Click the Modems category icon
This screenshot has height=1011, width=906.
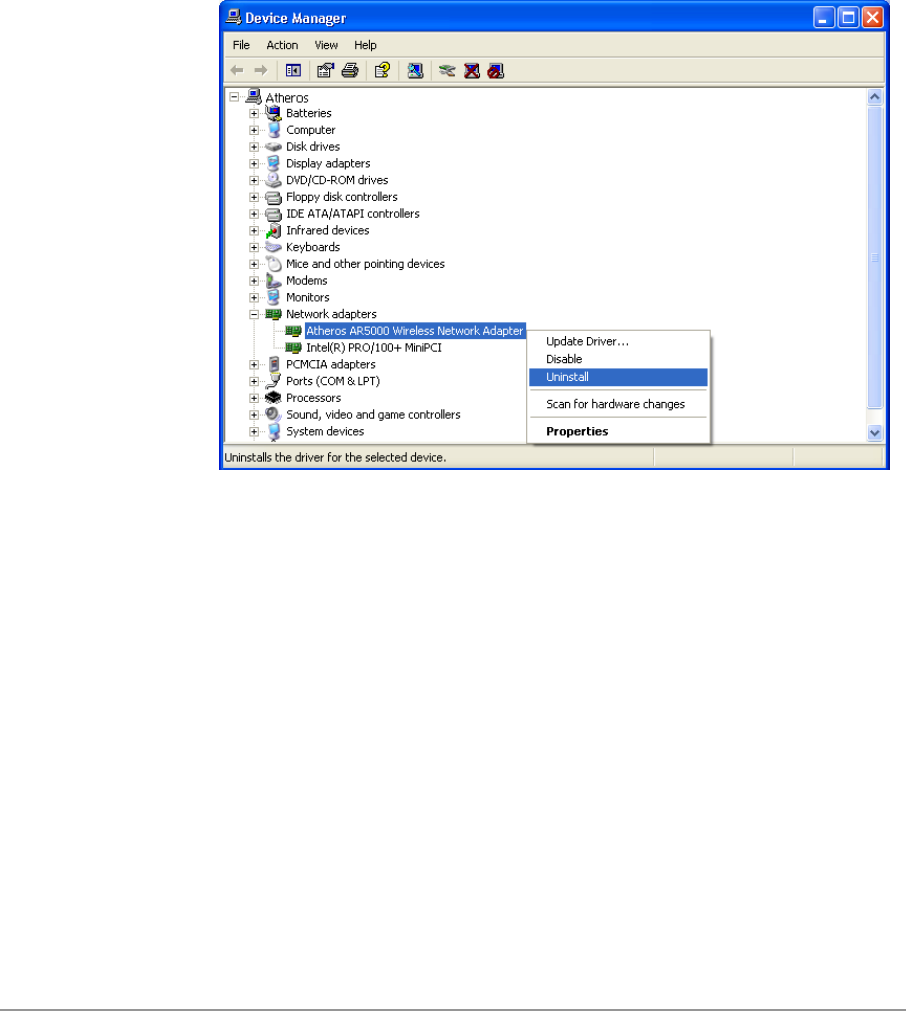(x=273, y=280)
